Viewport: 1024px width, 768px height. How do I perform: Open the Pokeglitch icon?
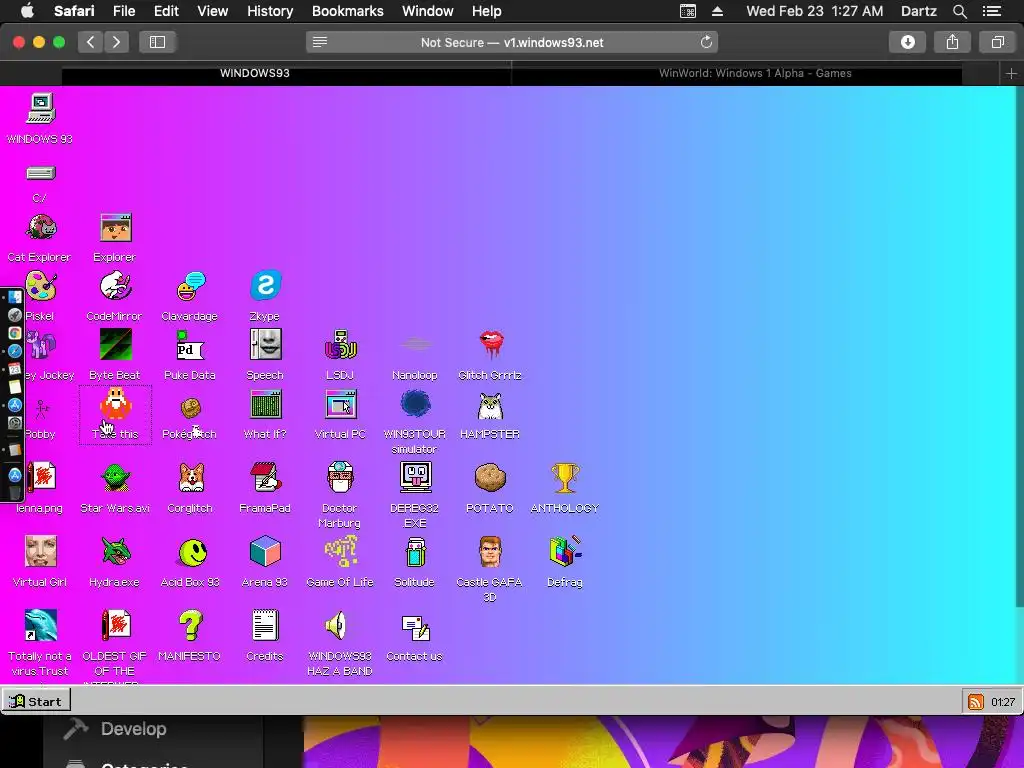(x=191, y=408)
